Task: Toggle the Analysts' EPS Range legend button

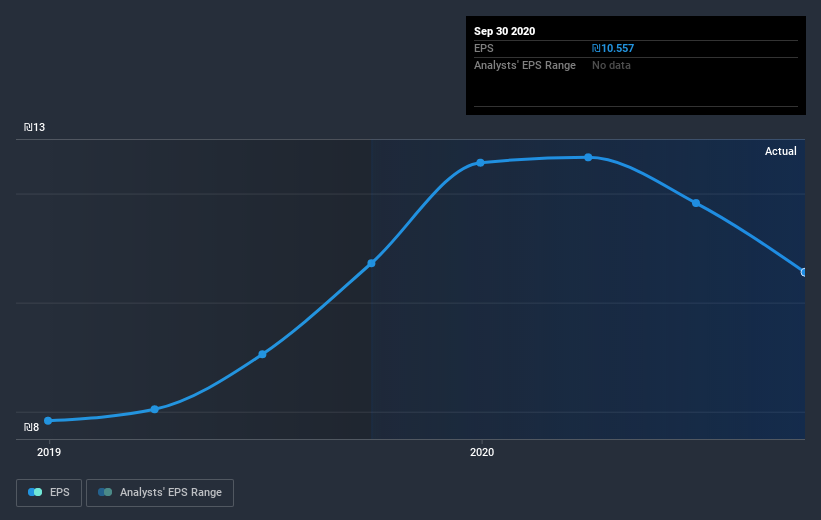Action: (160, 492)
